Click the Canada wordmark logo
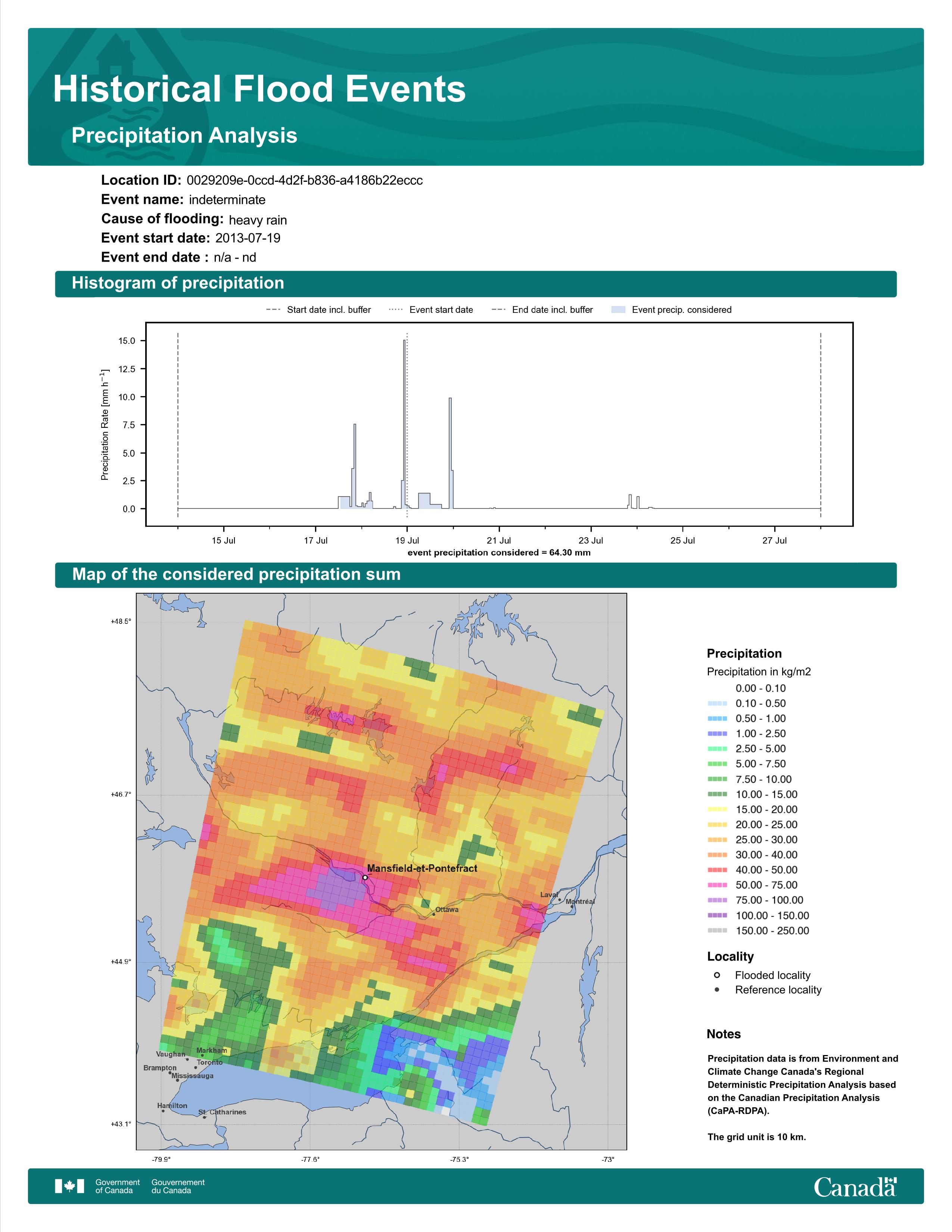 point(855,1186)
